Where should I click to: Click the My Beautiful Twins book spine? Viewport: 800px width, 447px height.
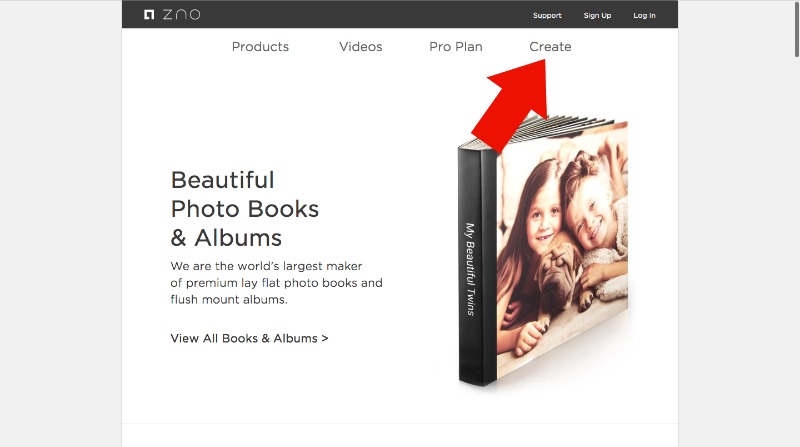(x=477, y=265)
